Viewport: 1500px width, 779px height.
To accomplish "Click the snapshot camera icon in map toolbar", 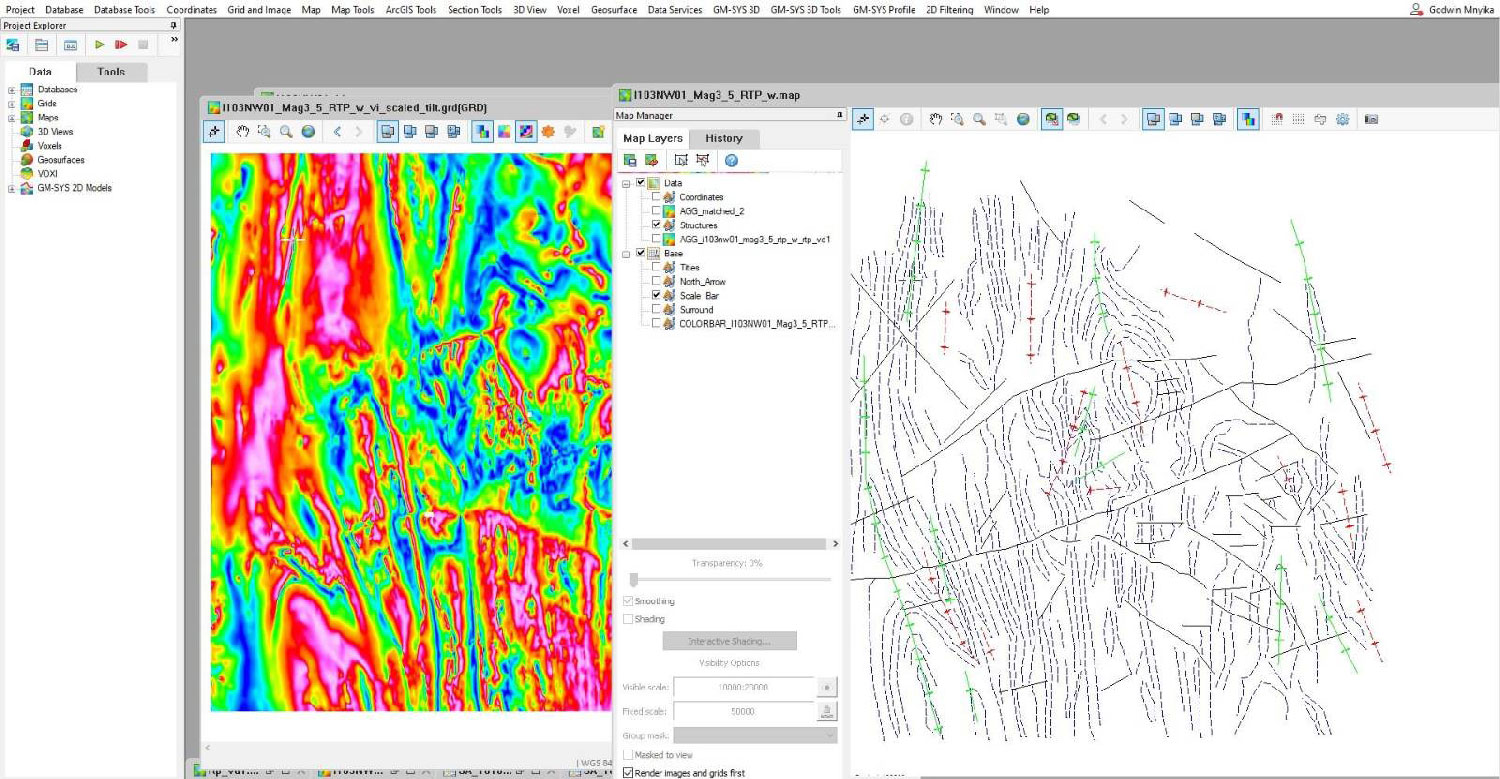I will (1371, 119).
